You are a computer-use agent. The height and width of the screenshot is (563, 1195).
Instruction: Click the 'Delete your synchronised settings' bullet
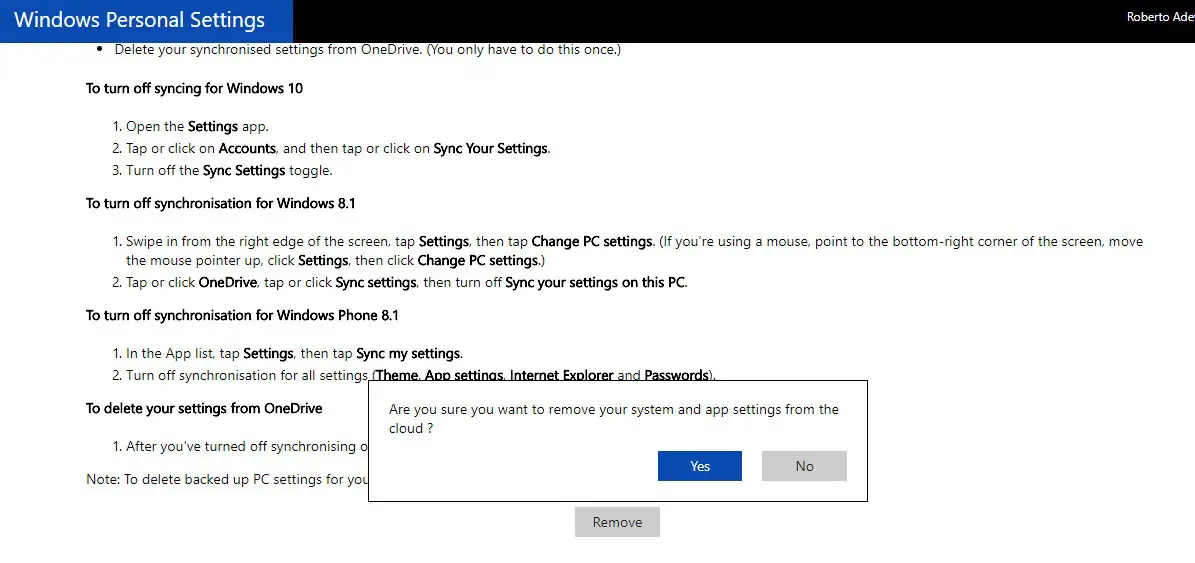(368, 49)
